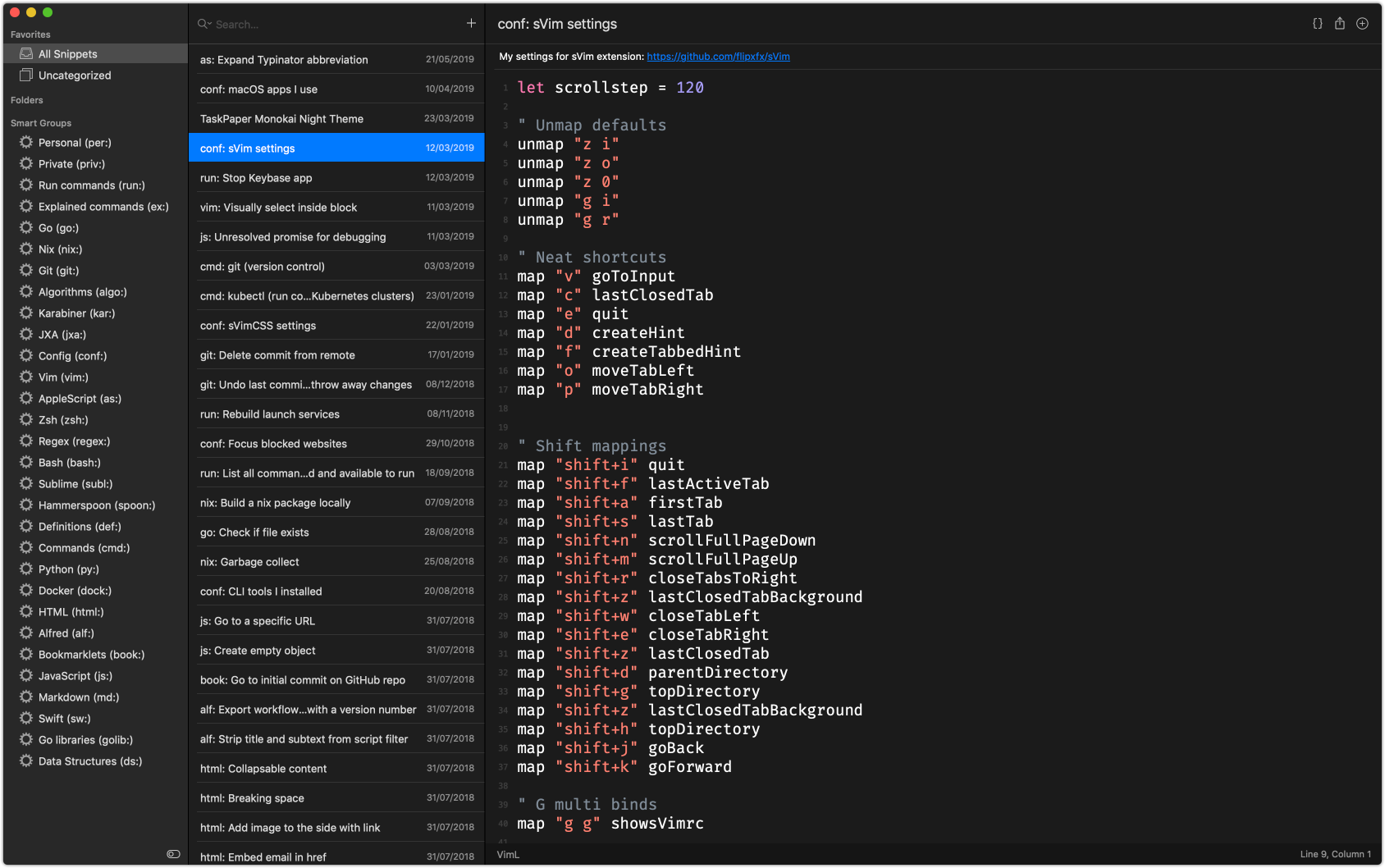The image size is (1385, 868).
Task: Open snippet 'vim: Visually select inside block'
Action: pos(336,208)
